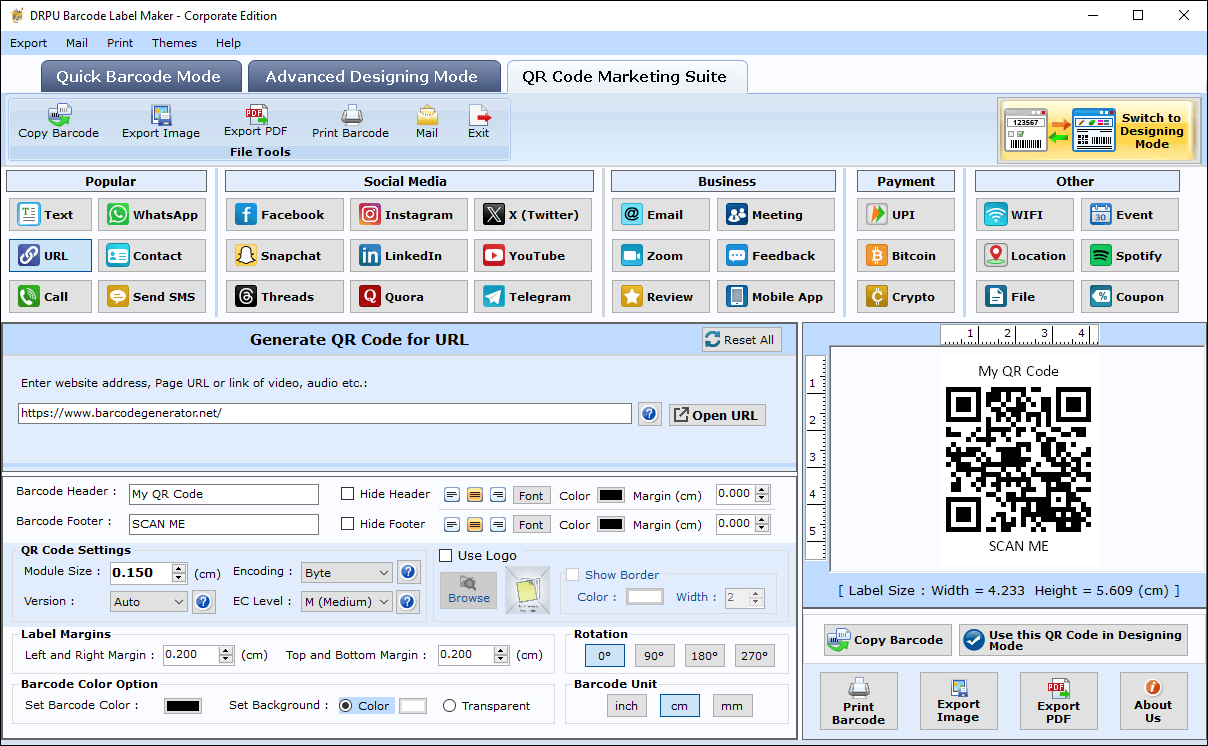Click the Export PDF toolbar icon
This screenshot has height=746, width=1208.
(255, 122)
